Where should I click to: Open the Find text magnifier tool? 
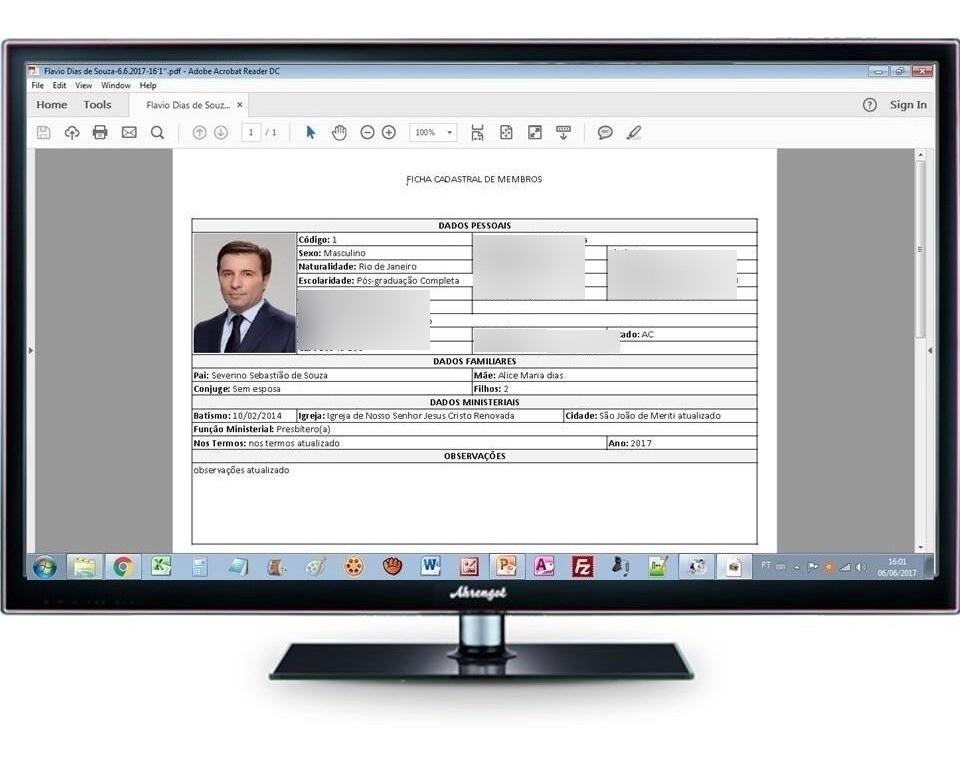157,132
